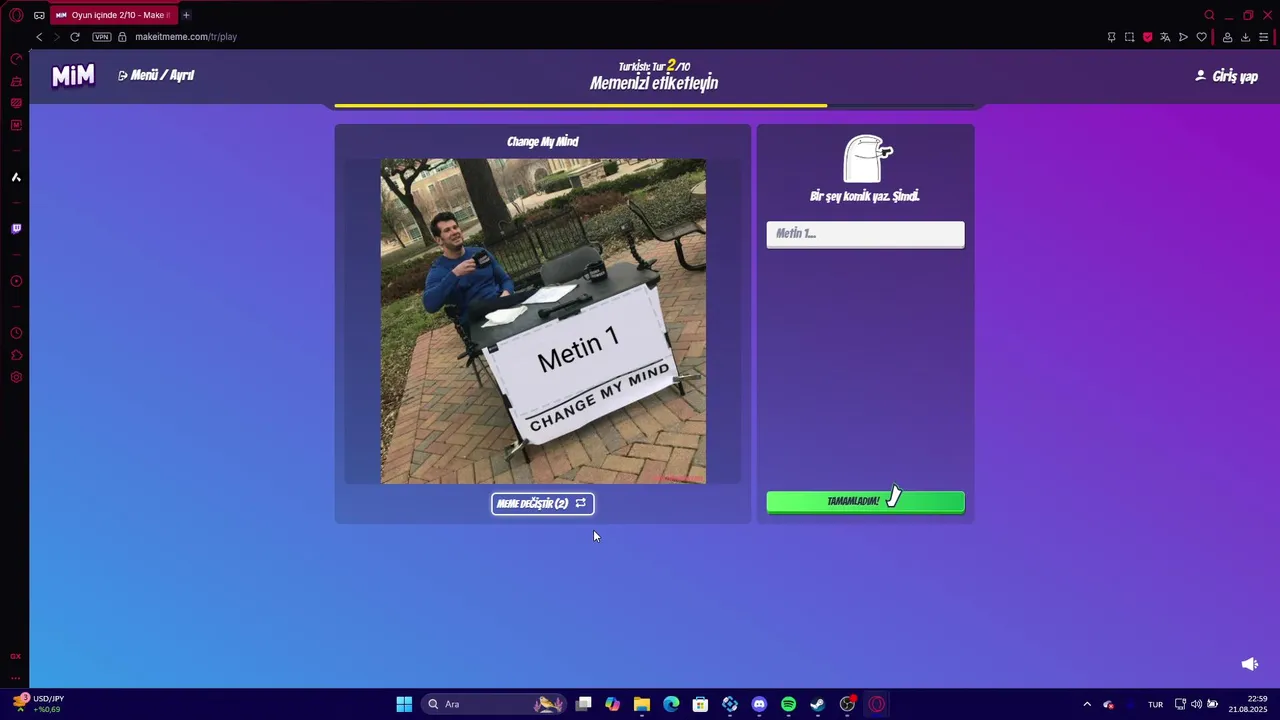Open Menü / Ayrıl link
Image resolution: width=1280 pixels, height=720 pixels.
pyautogui.click(x=156, y=75)
